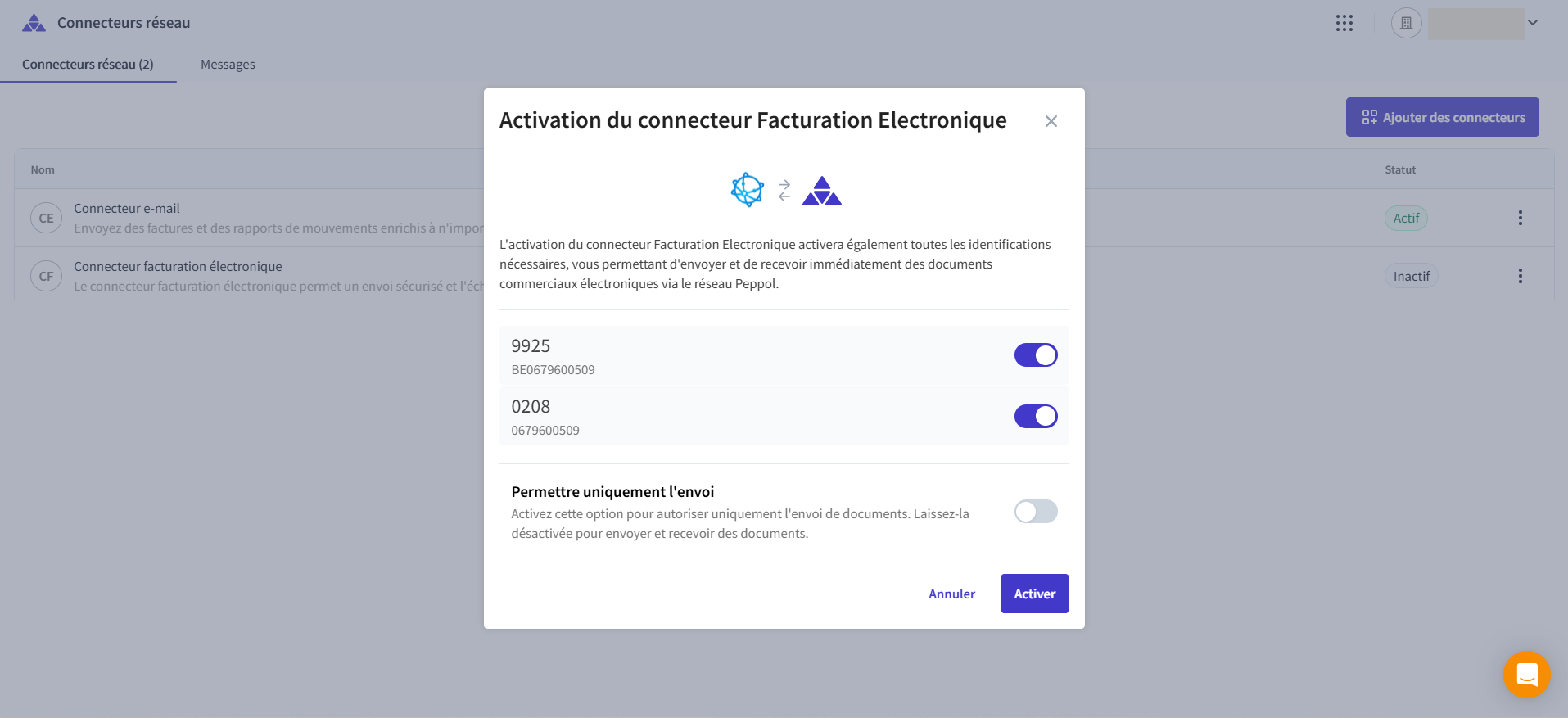This screenshot has height=718, width=1568.
Task: Open the chat support bubble
Action: [1526, 675]
